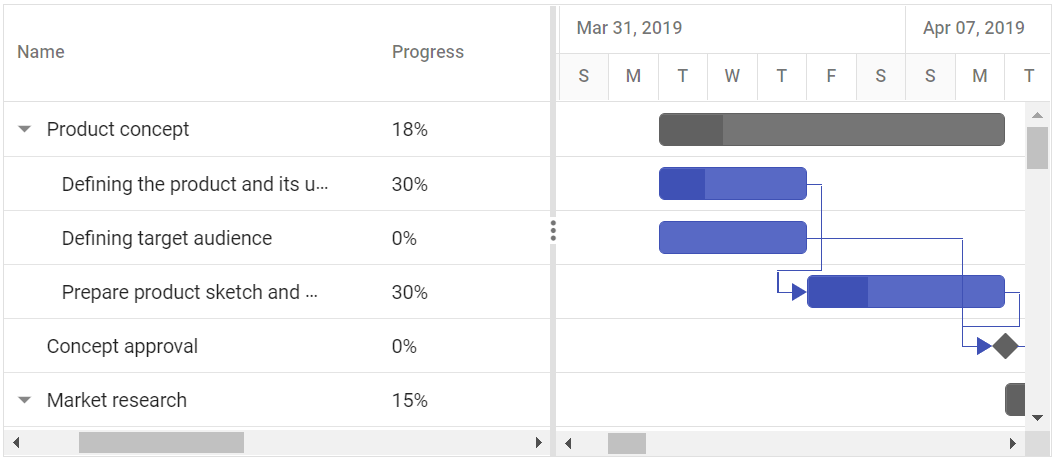Image resolution: width=1057 pixels, height=461 pixels.
Task: Click the Market research summary bar
Action: click(1014, 399)
